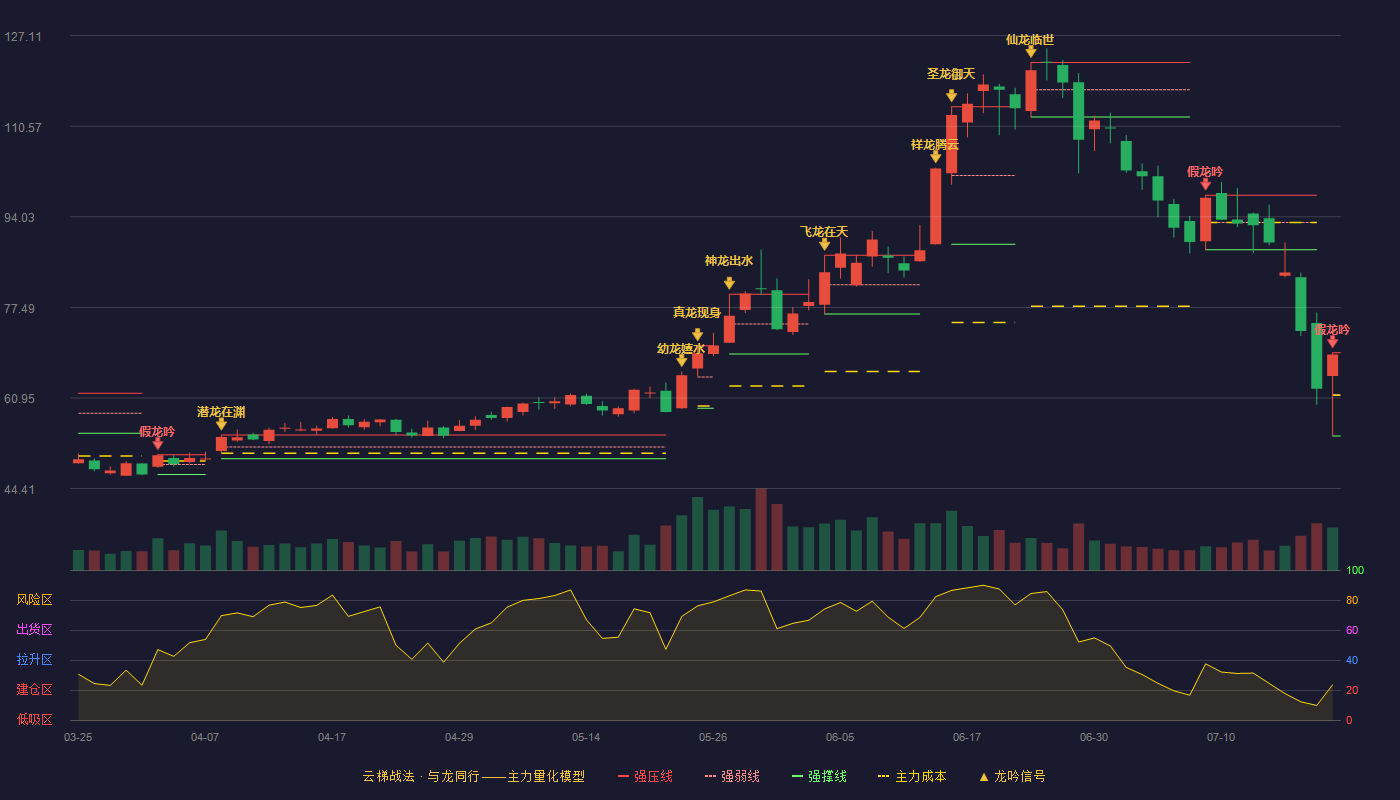Click the magenta 60 indicator scale value
The height and width of the screenshot is (800, 1400).
pos(1352,630)
